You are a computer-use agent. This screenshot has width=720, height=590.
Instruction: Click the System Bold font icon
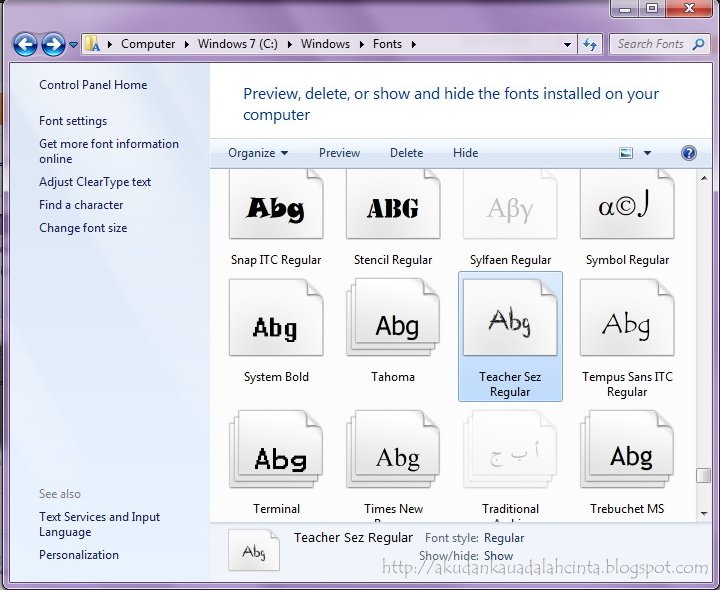(276, 320)
